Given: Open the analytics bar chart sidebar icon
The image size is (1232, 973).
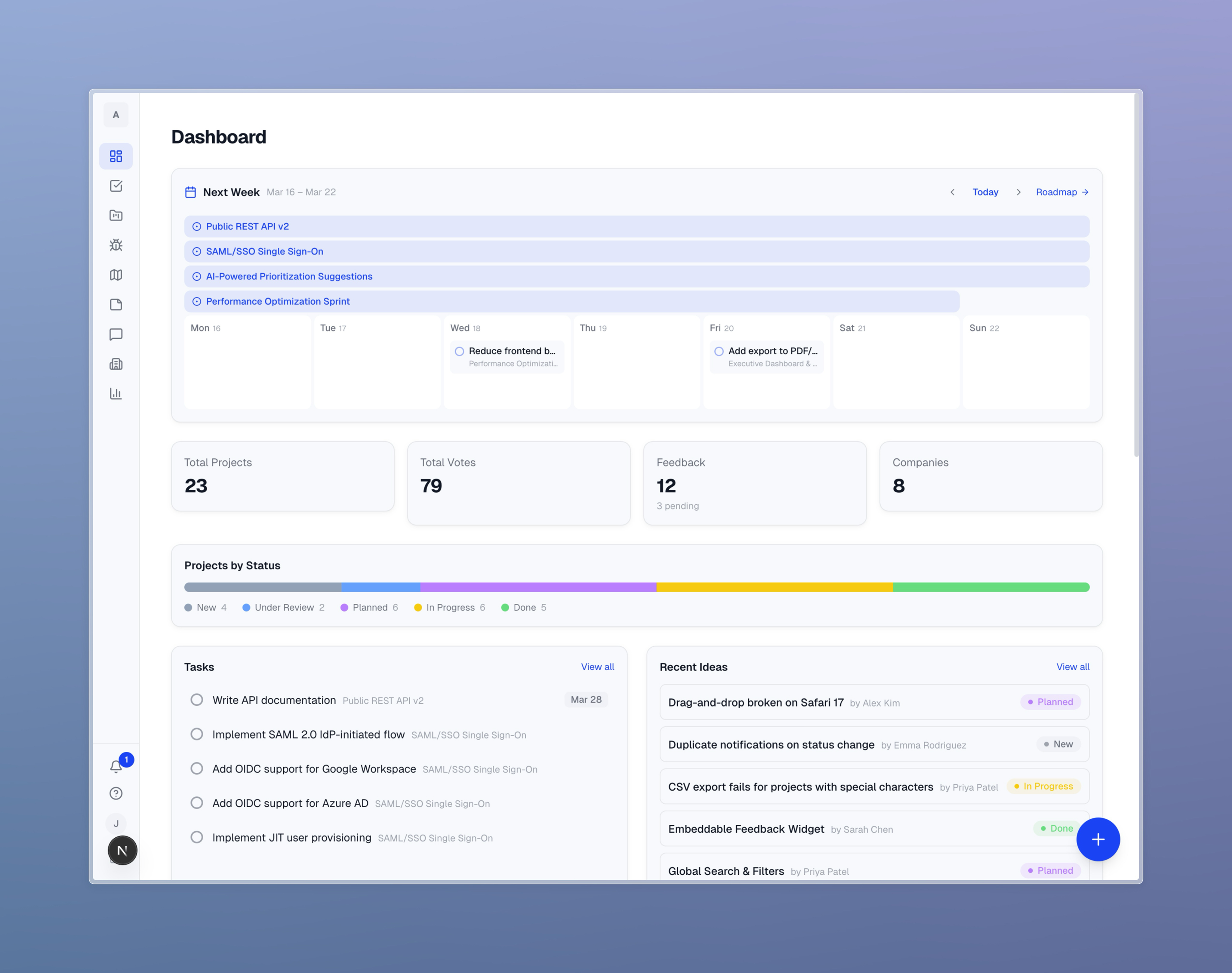Looking at the screenshot, I should pyautogui.click(x=115, y=394).
